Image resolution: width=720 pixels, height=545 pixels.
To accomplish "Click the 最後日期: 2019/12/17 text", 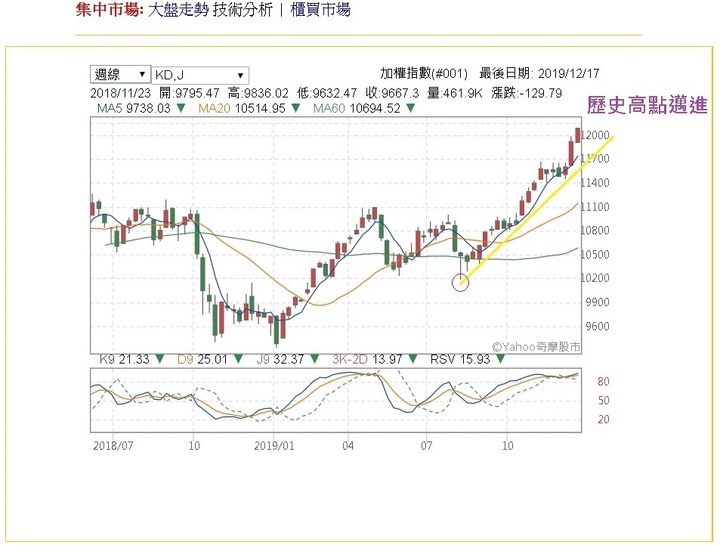I will 540,73.
